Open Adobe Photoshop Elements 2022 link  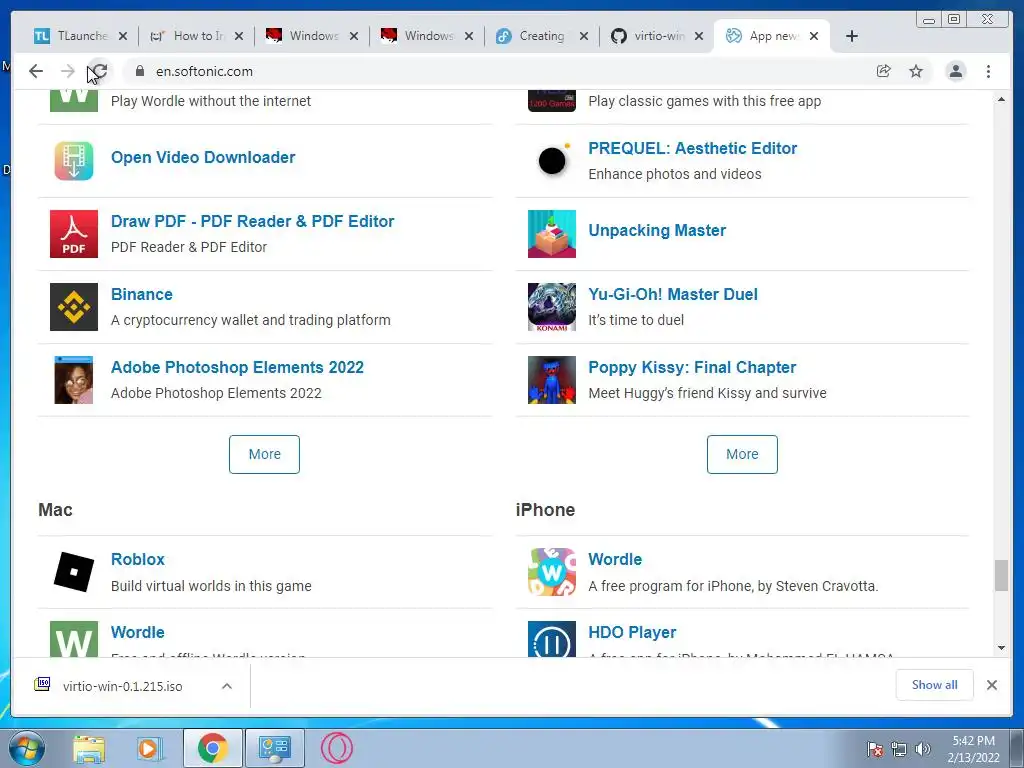click(237, 368)
